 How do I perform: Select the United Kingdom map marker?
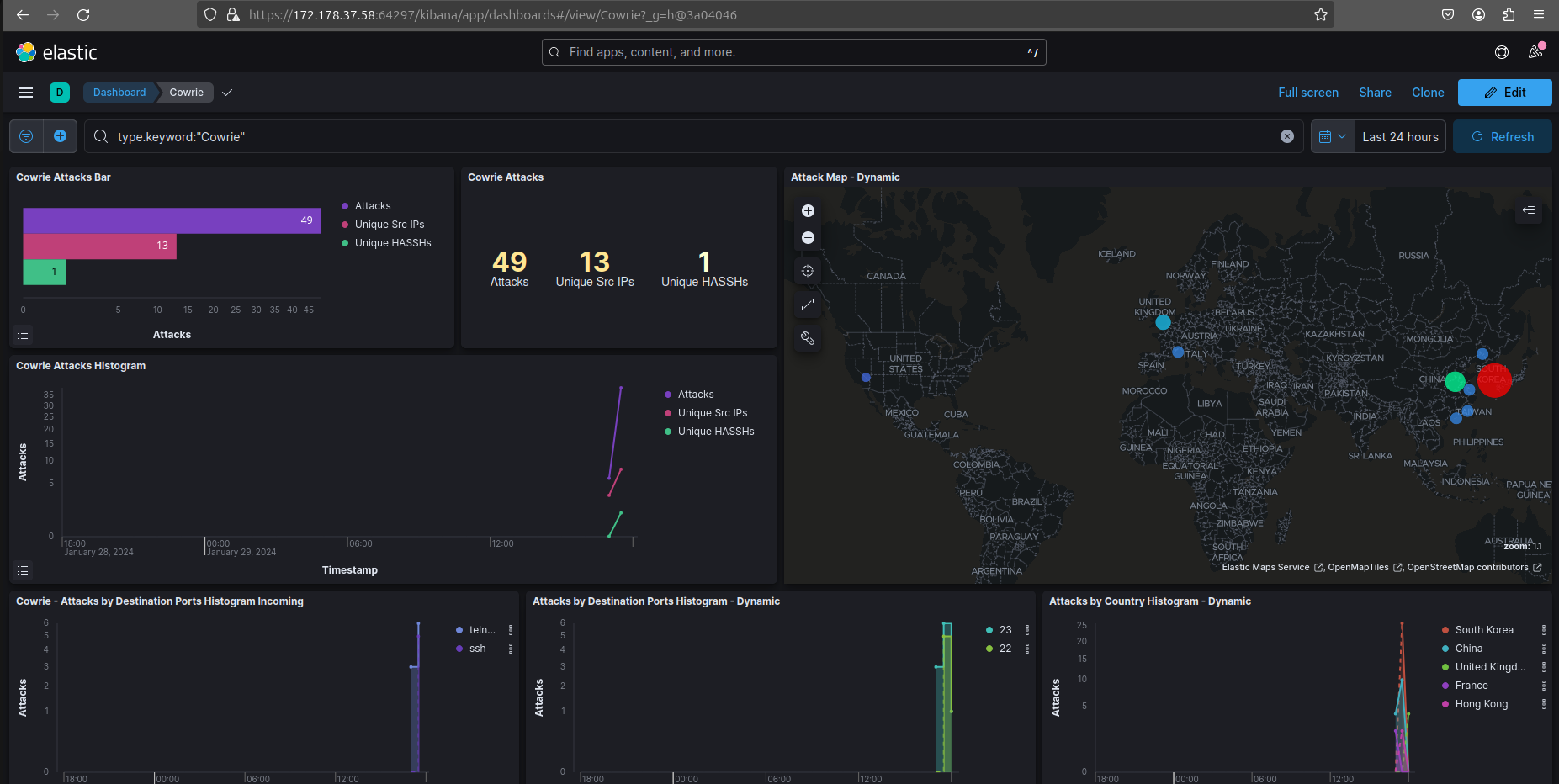(x=1163, y=321)
